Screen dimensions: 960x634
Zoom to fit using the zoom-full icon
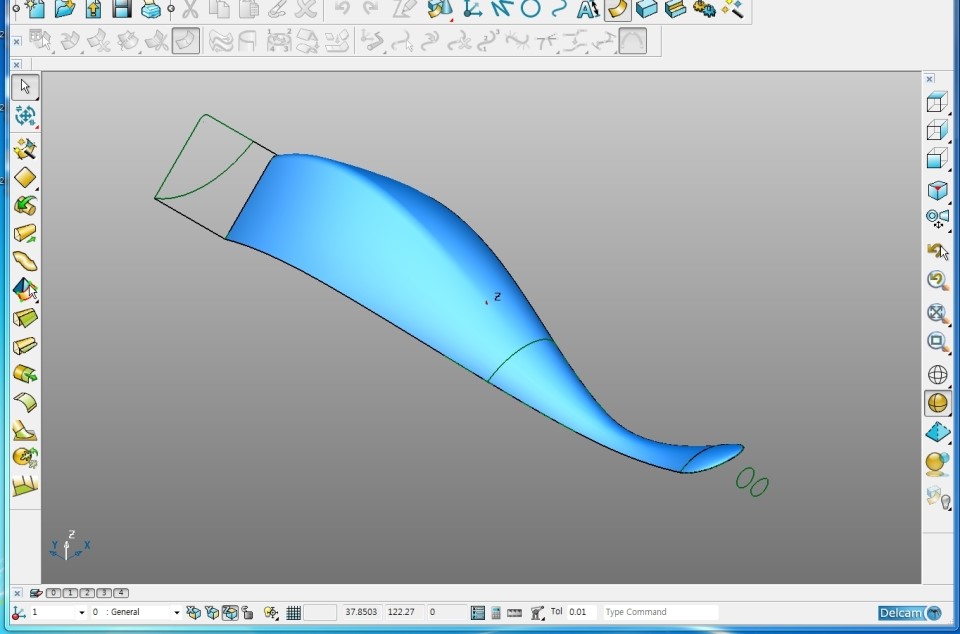point(937,313)
